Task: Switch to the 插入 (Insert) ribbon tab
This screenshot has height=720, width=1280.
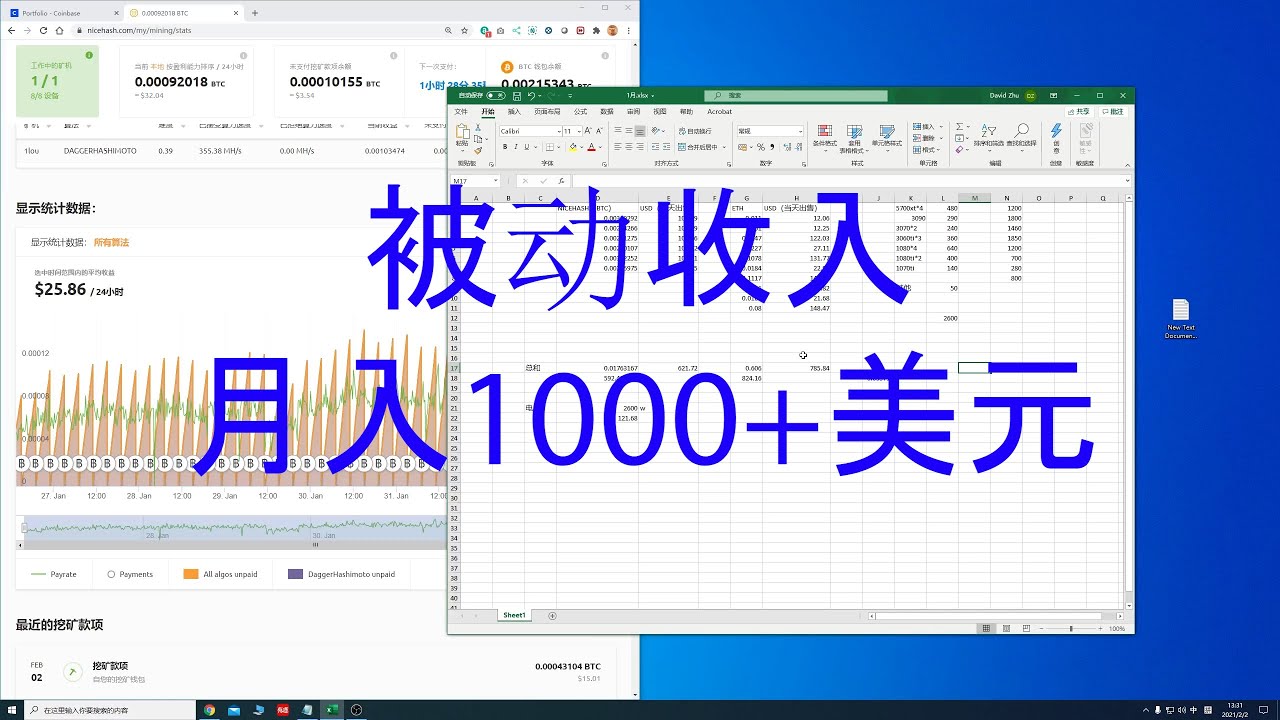Action: [514, 112]
